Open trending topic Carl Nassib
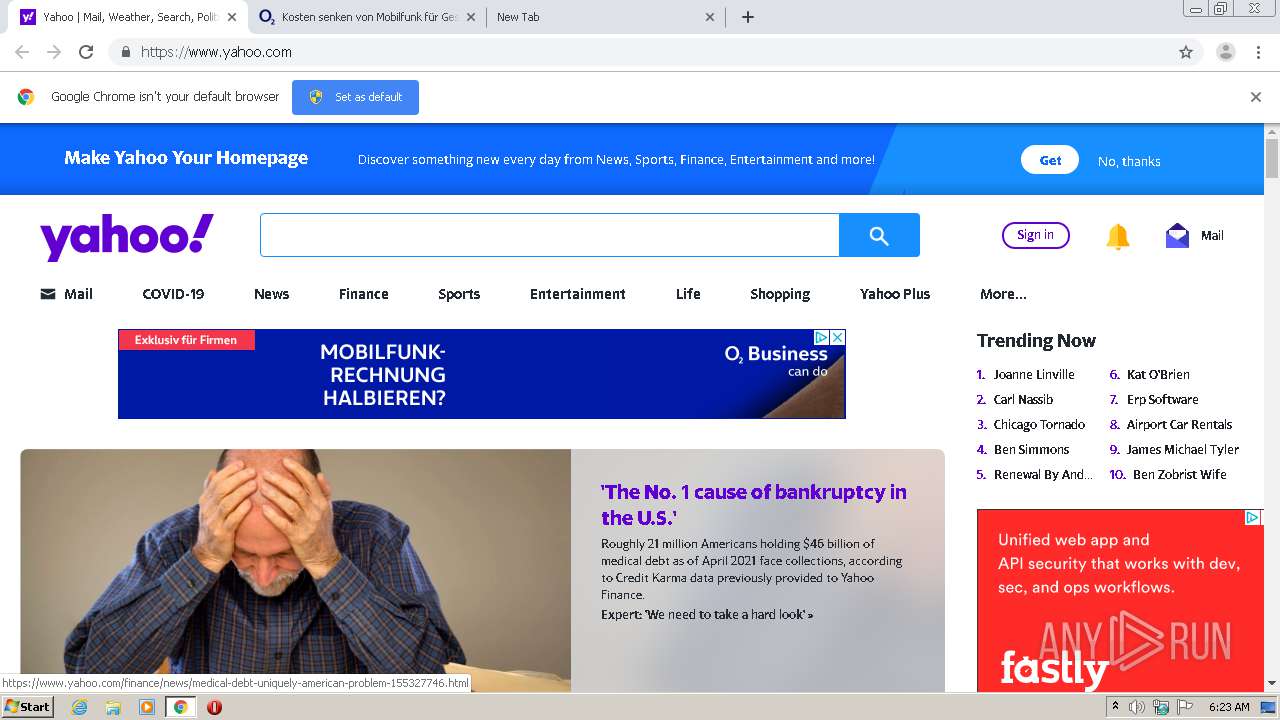The height and width of the screenshot is (720, 1280). [1023, 399]
